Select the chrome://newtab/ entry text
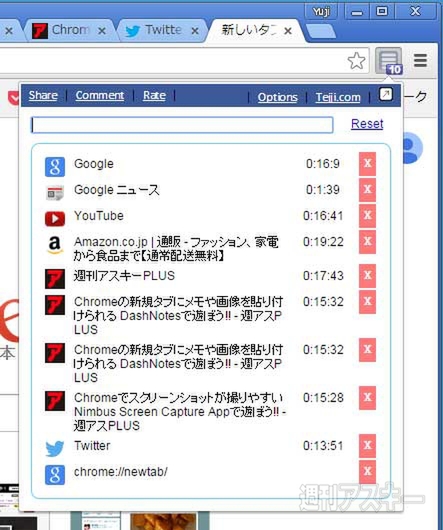The image size is (443, 530). [121, 472]
